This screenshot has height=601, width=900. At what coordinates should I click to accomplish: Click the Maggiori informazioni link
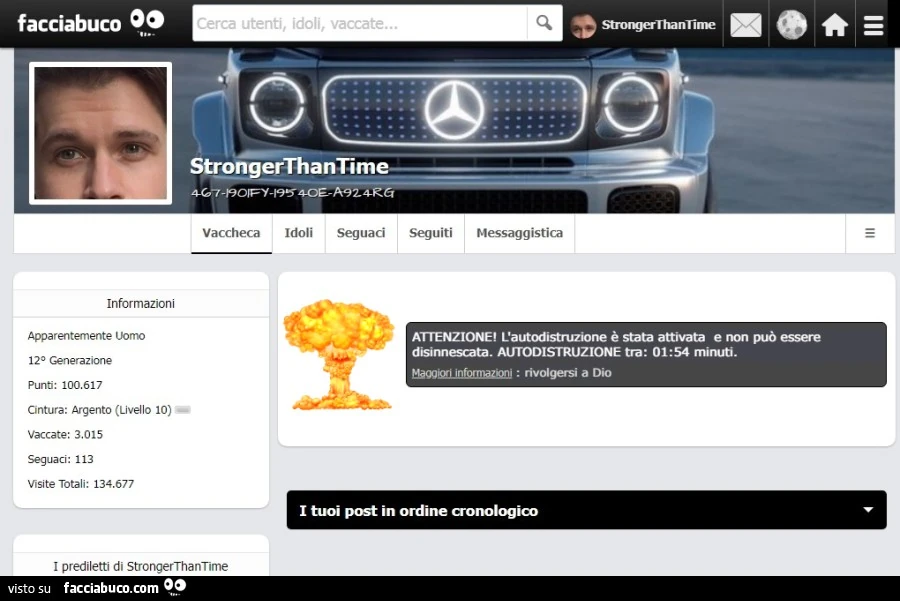[x=461, y=373]
